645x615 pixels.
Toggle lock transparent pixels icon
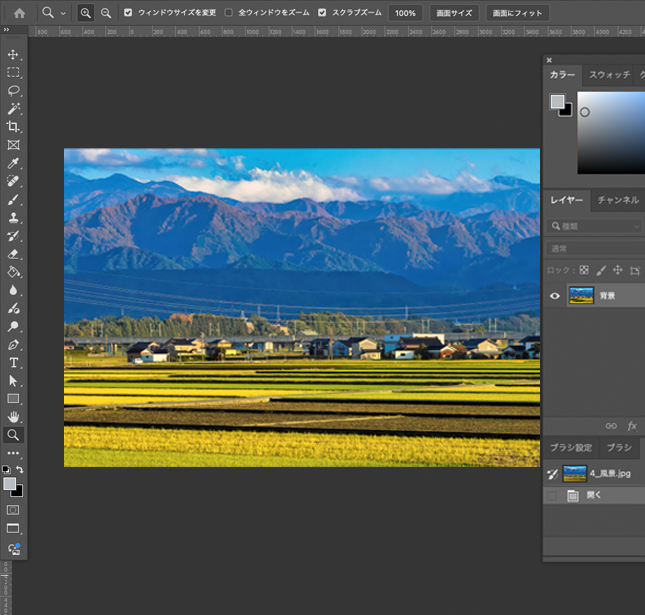click(584, 270)
